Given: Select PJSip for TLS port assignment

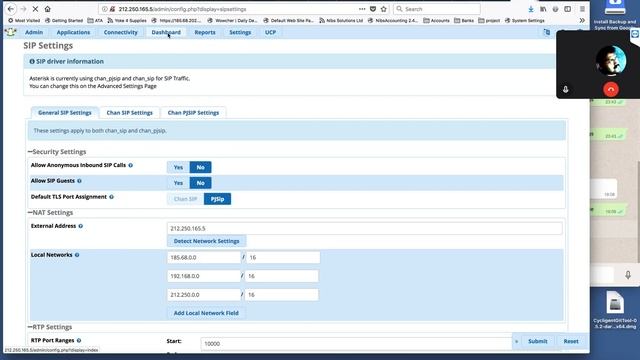Looking at the screenshot, I should pos(217,199).
